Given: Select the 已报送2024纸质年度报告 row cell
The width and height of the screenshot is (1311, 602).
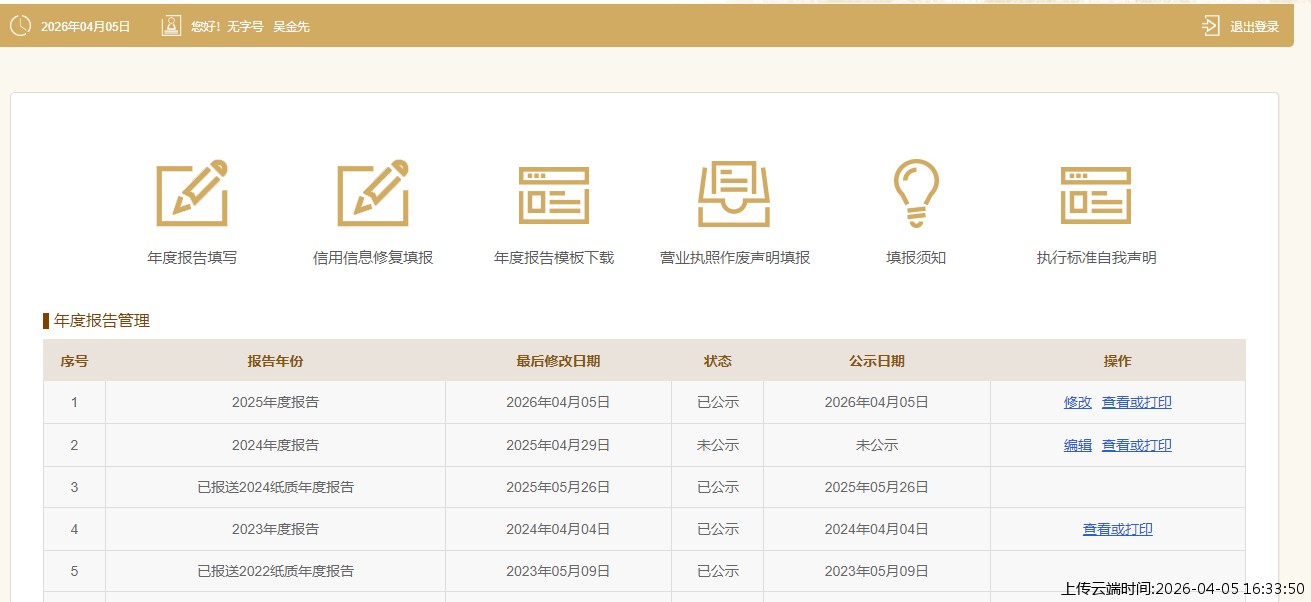Looking at the screenshot, I should [275, 488].
